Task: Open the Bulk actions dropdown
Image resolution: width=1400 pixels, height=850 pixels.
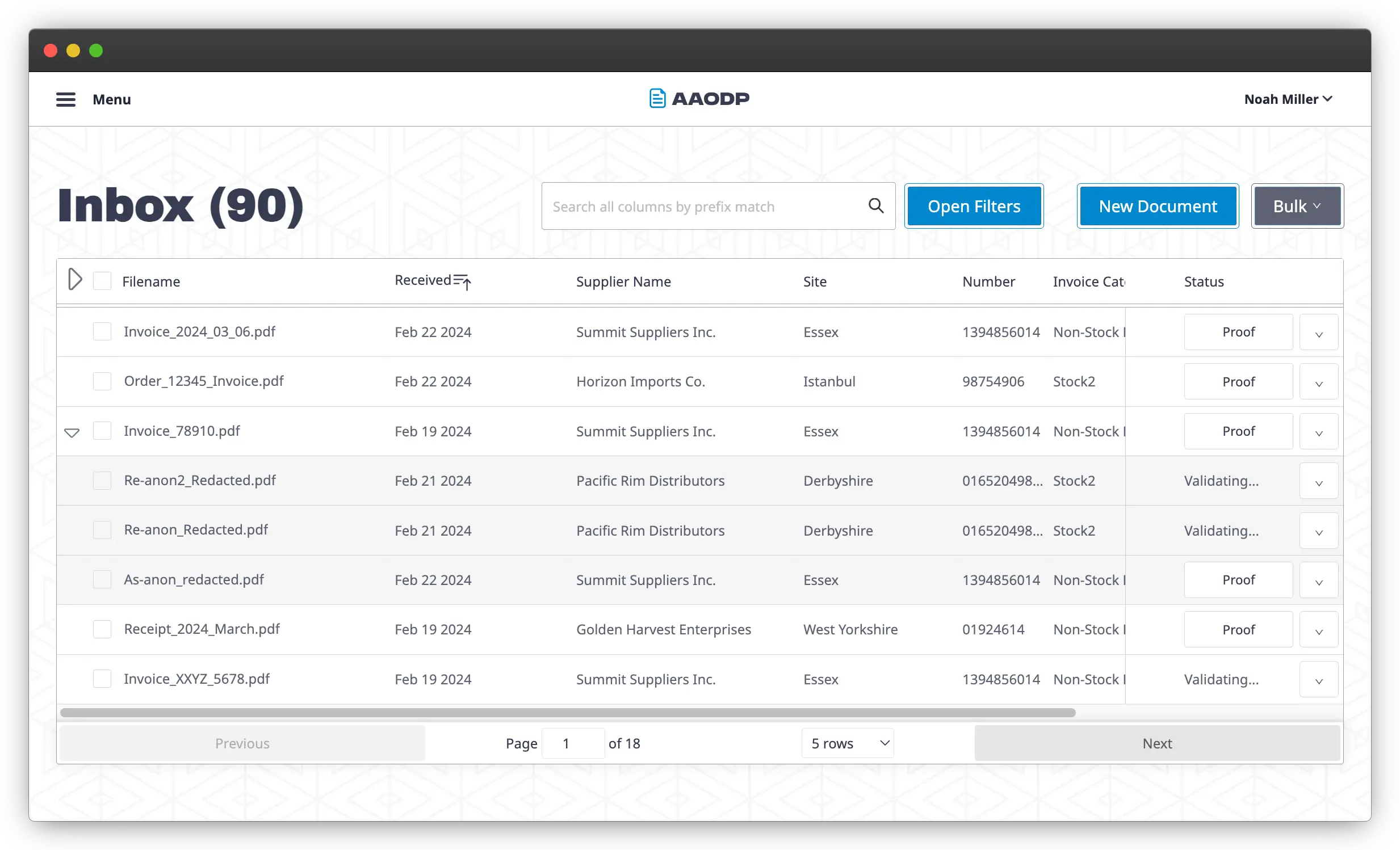Action: tap(1297, 205)
